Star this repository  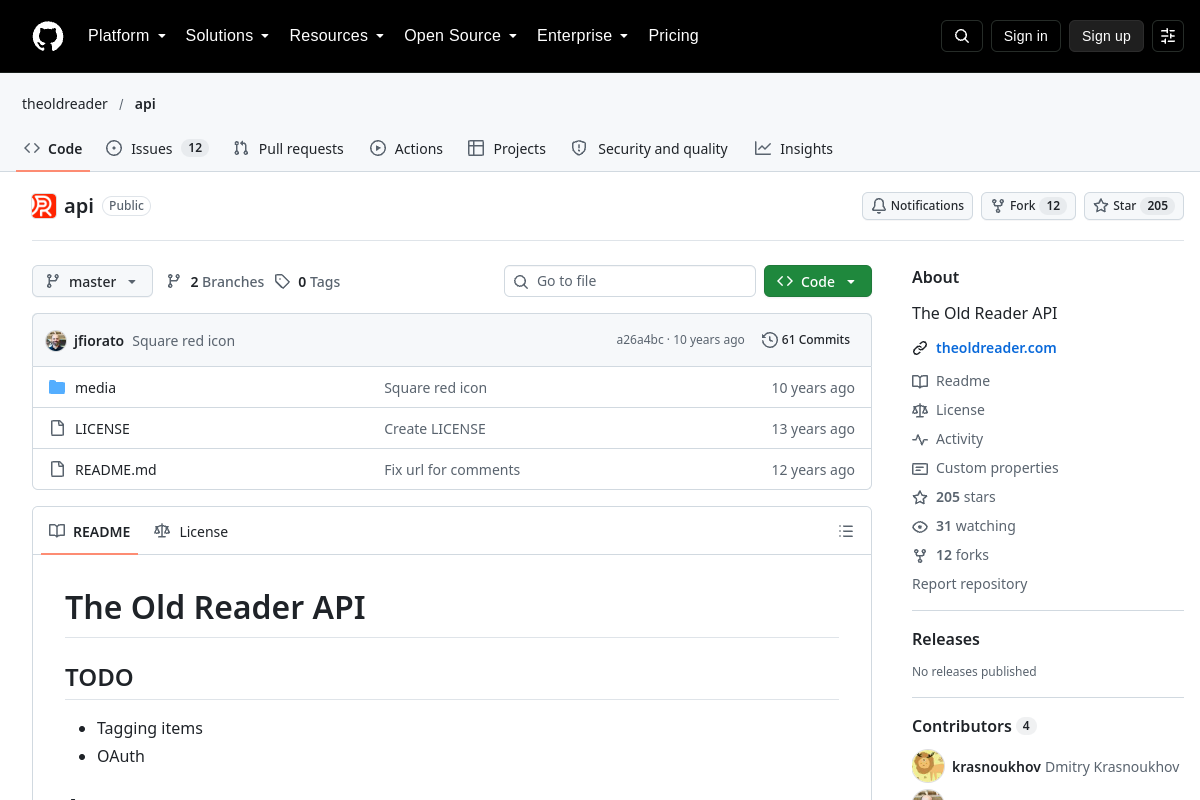[1134, 206]
